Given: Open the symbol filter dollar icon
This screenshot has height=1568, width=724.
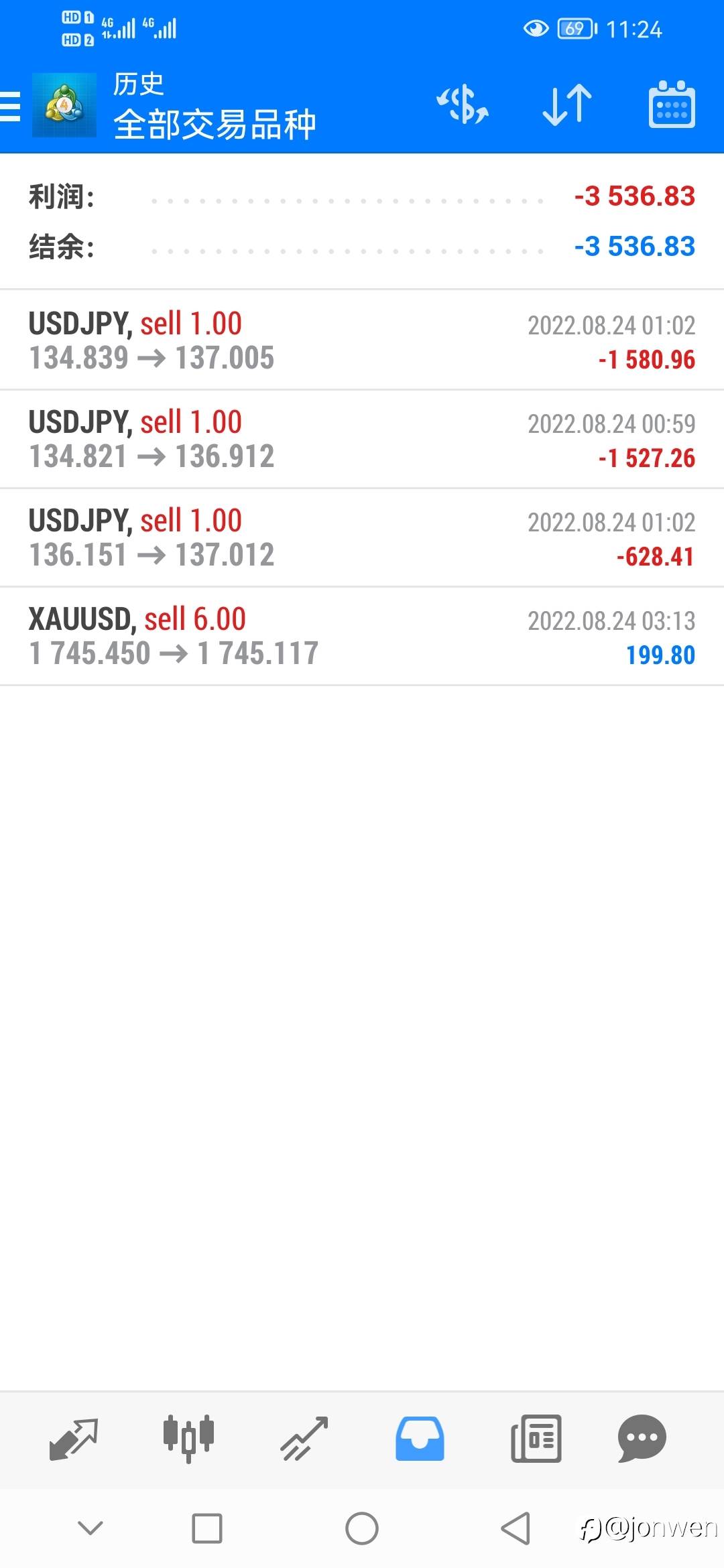Looking at the screenshot, I should (463, 106).
